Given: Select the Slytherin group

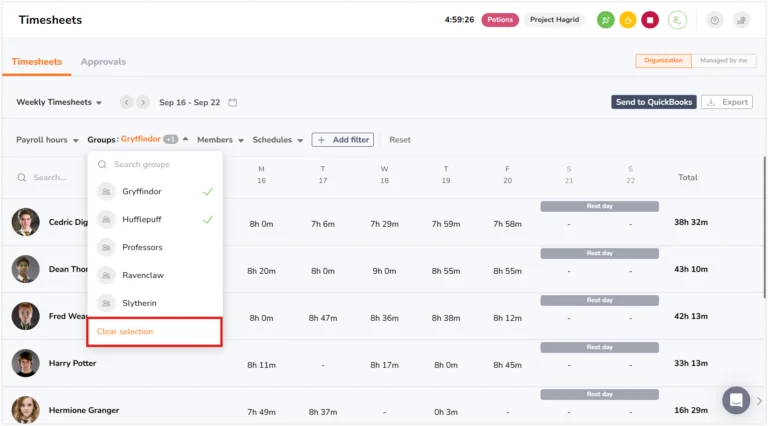Looking at the screenshot, I should click(155, 303).
